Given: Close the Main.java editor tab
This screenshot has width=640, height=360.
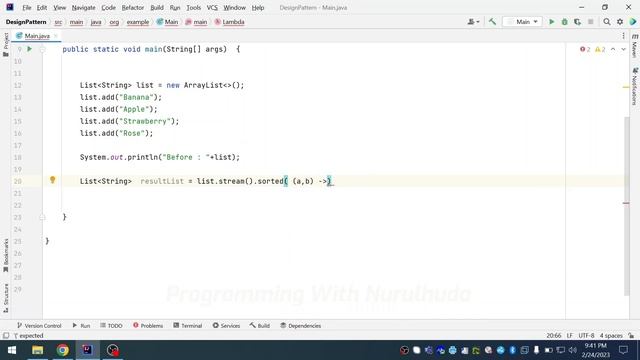Looking at the screenshot, I should point(56,36).
